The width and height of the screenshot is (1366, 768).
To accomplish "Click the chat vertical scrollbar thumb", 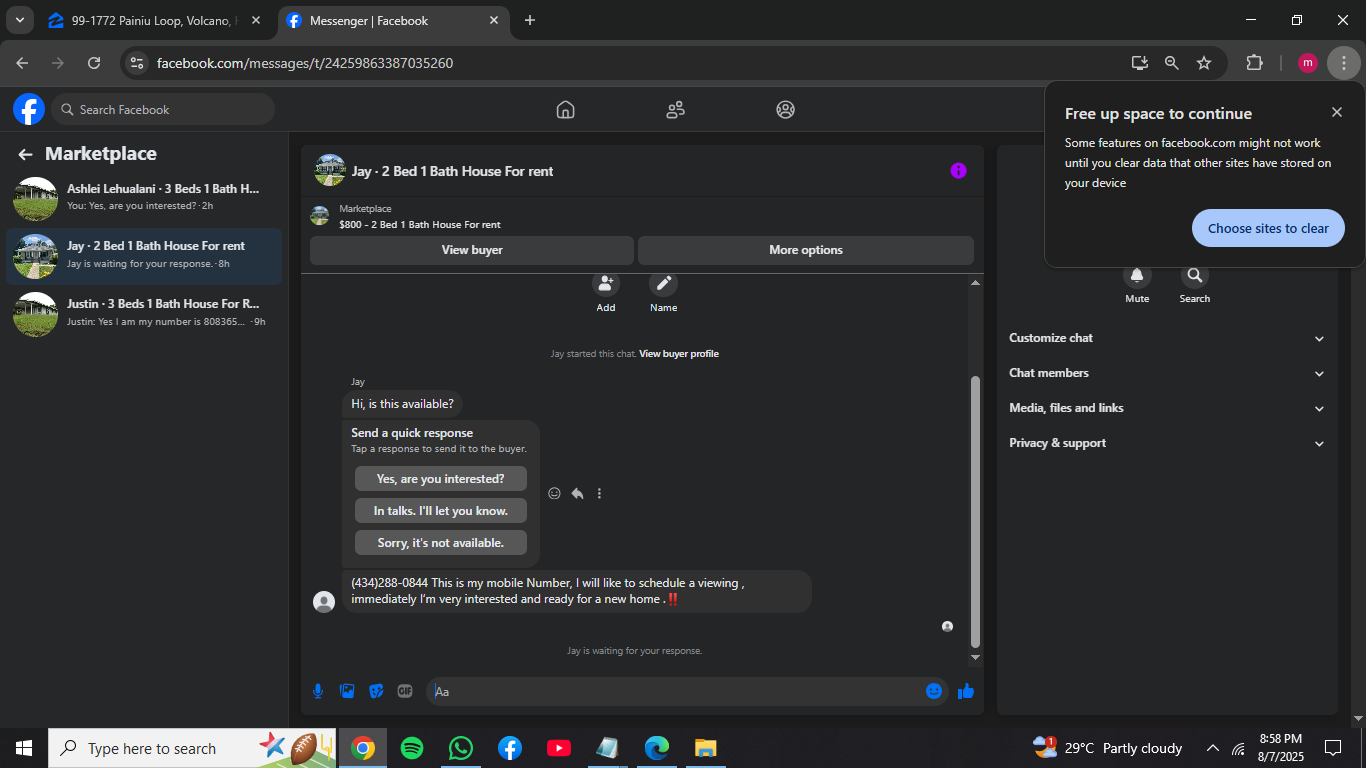I will (975, 511).
